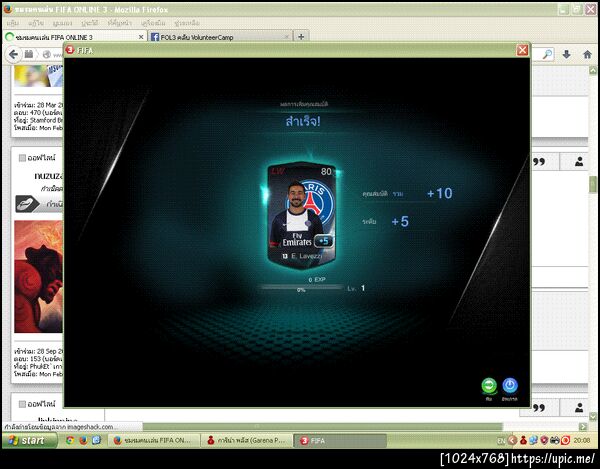Switch to Garena Plus taskbar button

pos(247,440)
